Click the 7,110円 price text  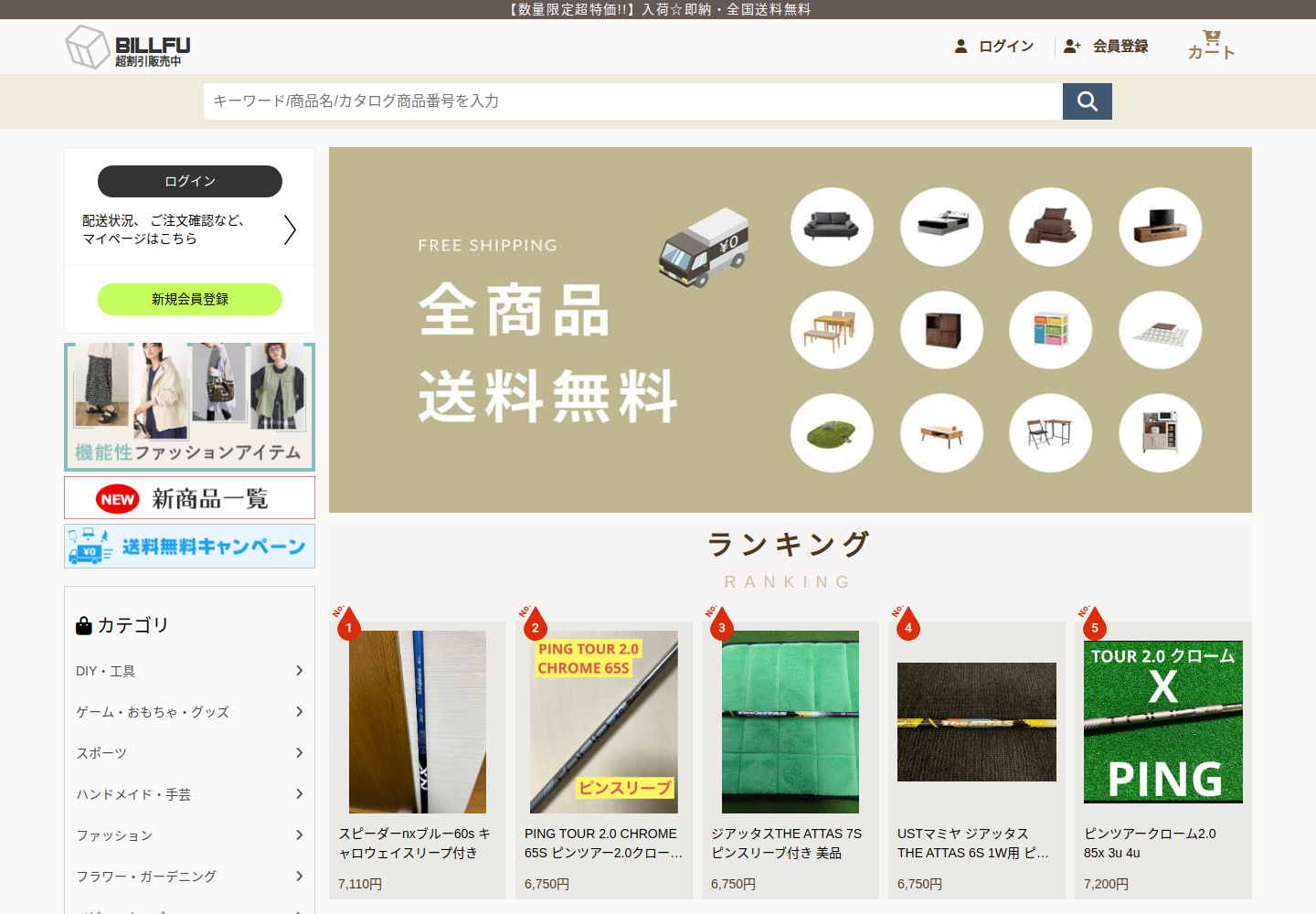(x=360, y=884)
